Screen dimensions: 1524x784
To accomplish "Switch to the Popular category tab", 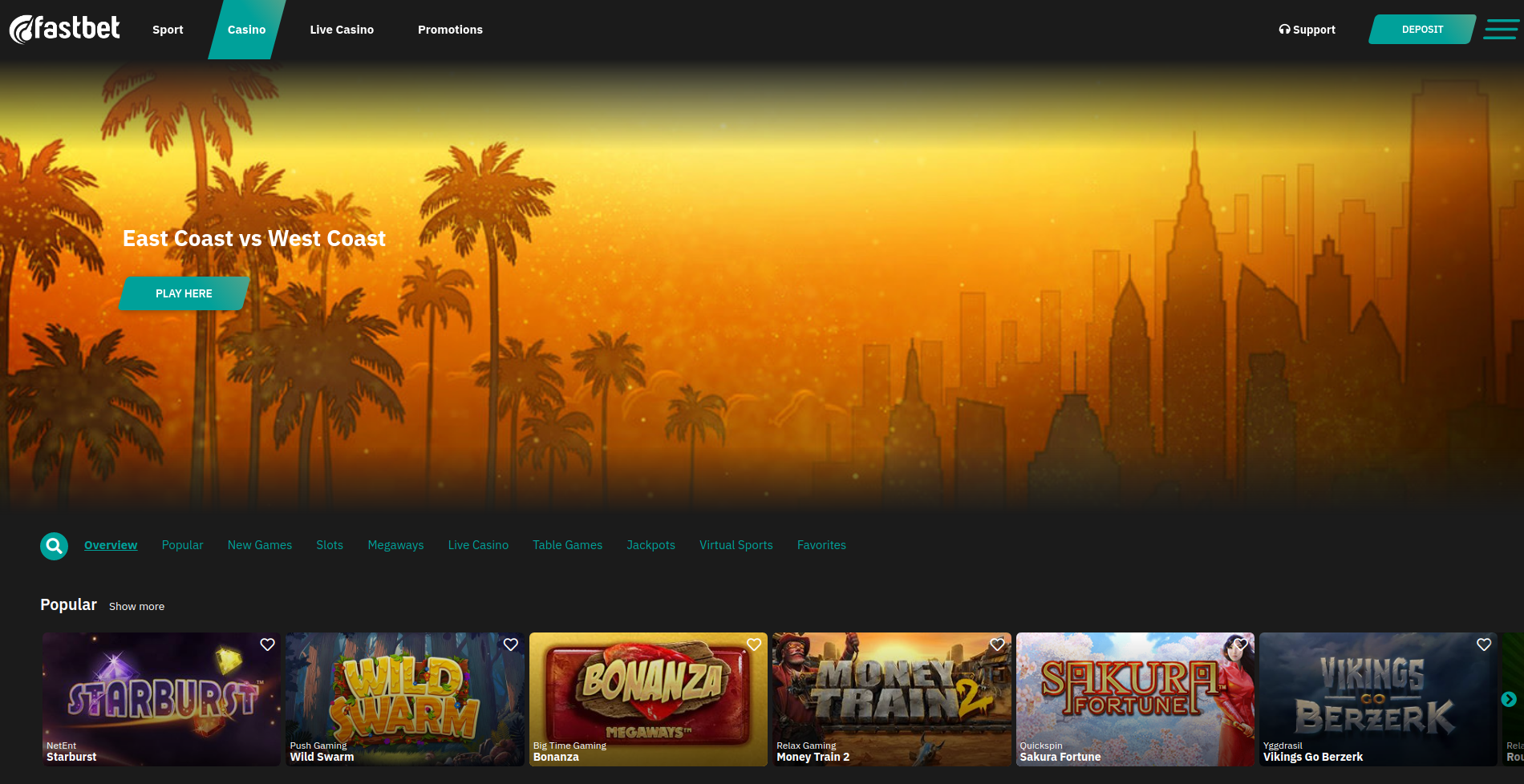I will coord(182,545).
